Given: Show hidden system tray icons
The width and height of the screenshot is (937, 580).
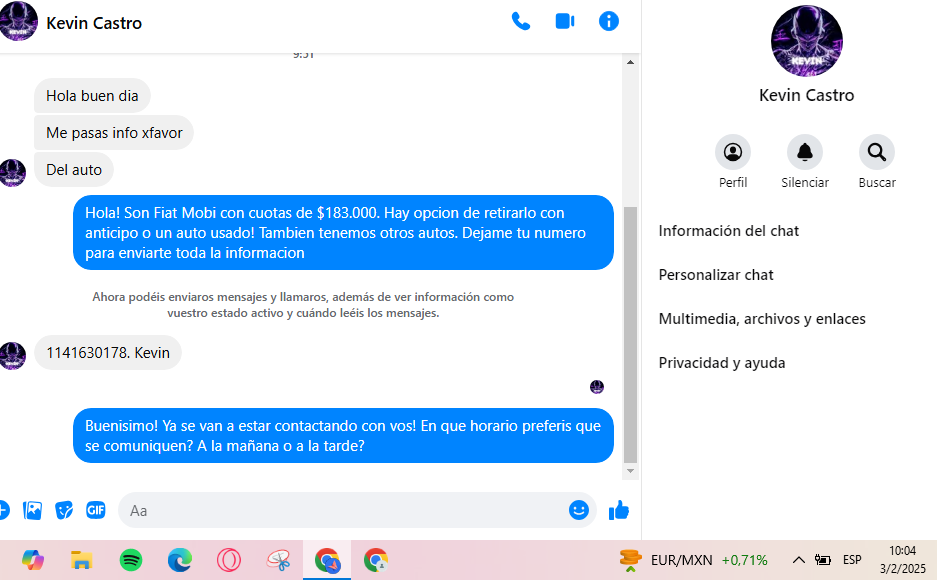Looking at the screenshot, I should click(x=798, y=560).
